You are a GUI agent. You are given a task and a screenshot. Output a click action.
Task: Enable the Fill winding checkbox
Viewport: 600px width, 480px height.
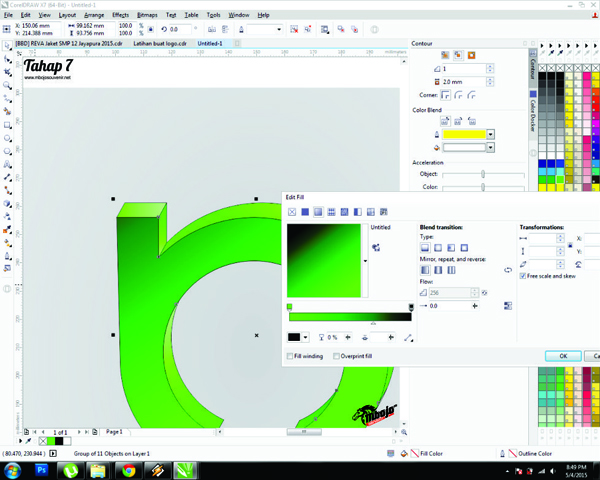(x=291, y=355)
